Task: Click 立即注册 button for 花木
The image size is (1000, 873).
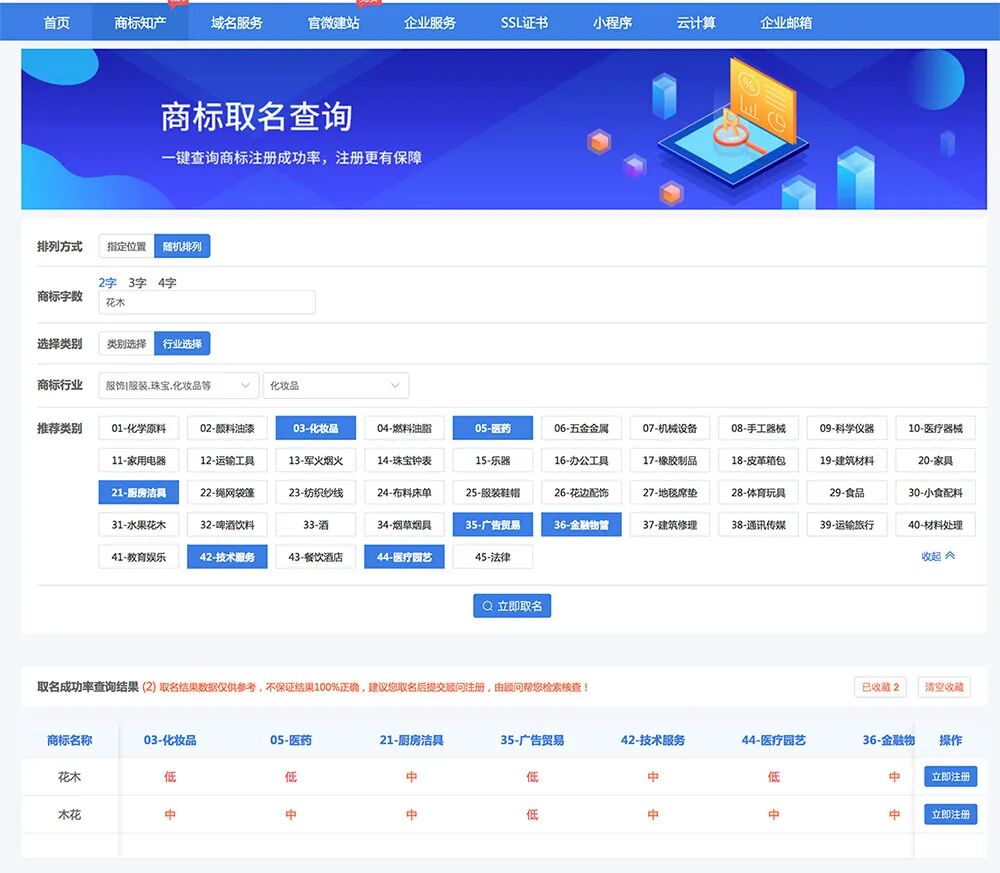Action: (x=950, y=776)
